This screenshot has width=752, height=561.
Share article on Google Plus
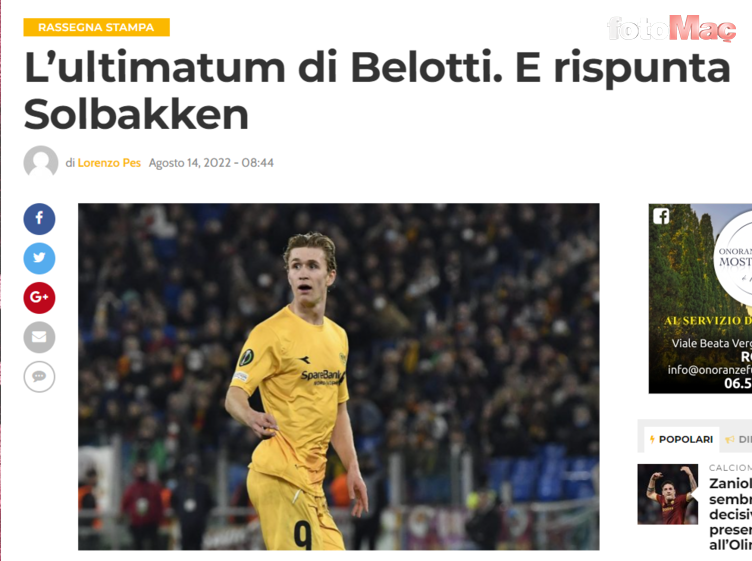(x=39, y=298)
